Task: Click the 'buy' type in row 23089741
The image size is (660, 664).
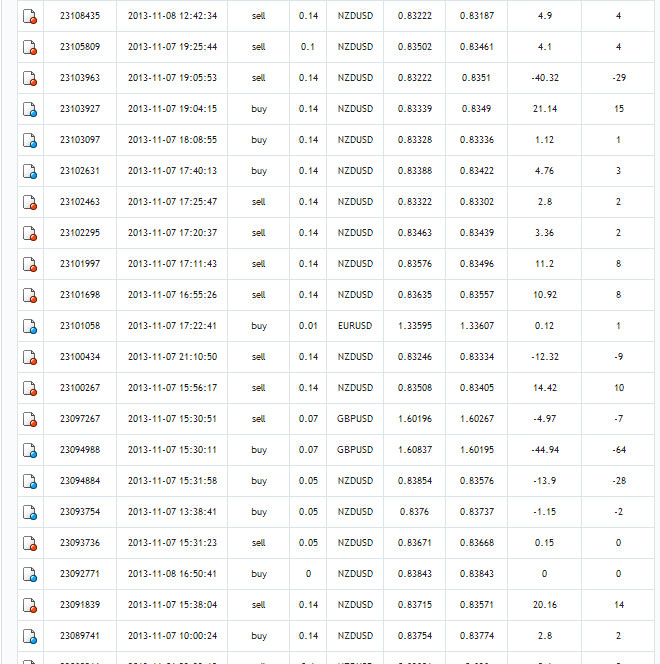Action: pyautogui.click(x=259, y=636)
